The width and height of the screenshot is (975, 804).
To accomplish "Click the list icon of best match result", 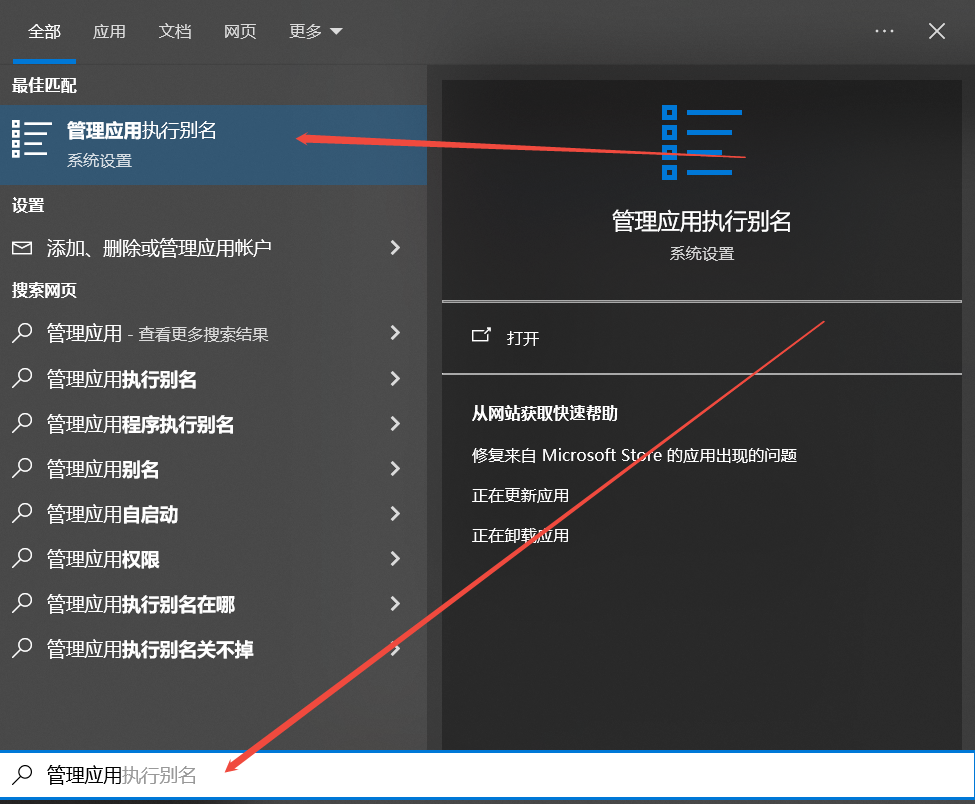I will tap(30, 139).
